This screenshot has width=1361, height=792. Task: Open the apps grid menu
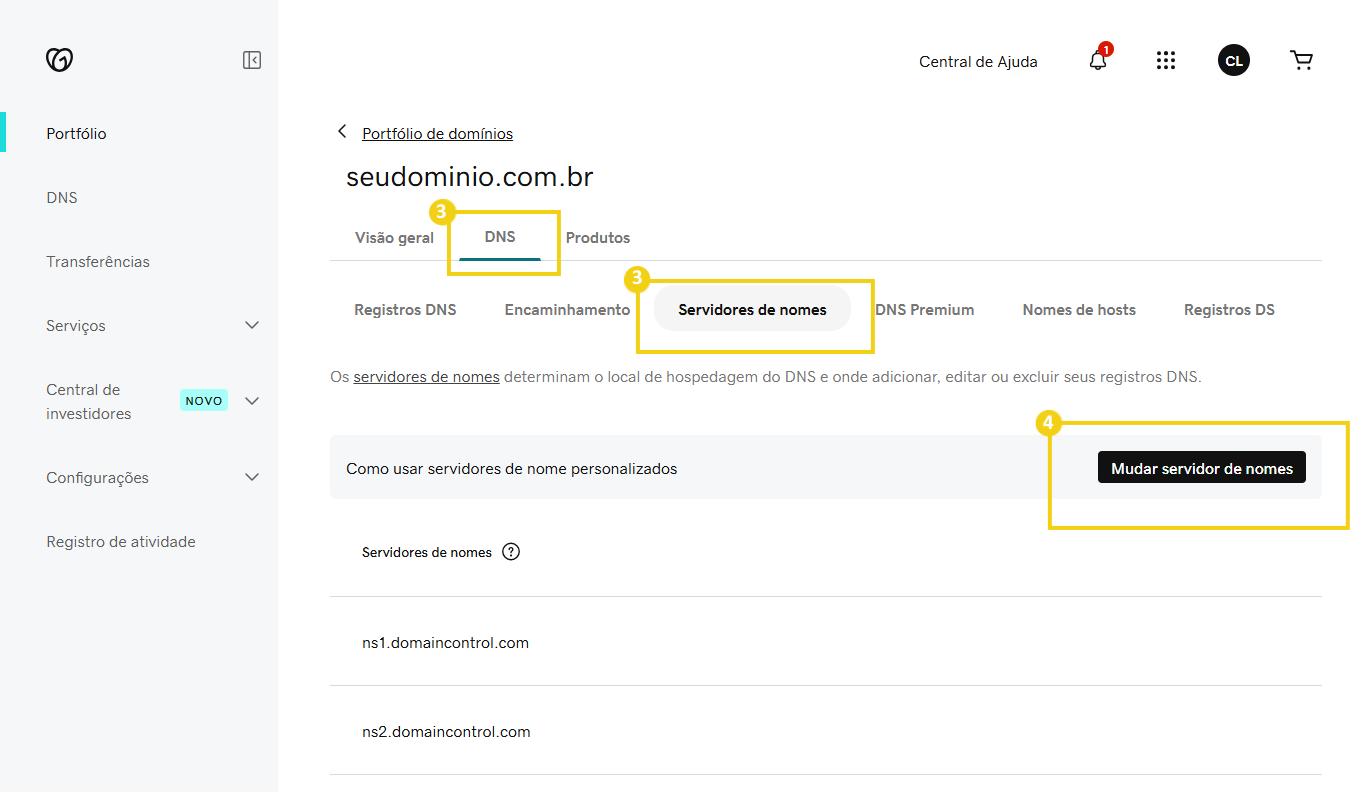(1166, 60)
